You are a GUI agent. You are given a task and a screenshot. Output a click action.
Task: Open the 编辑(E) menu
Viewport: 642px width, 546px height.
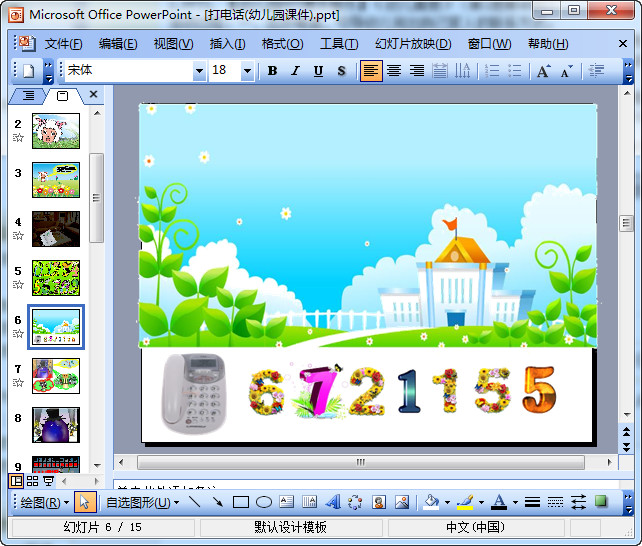coord(118,44)
